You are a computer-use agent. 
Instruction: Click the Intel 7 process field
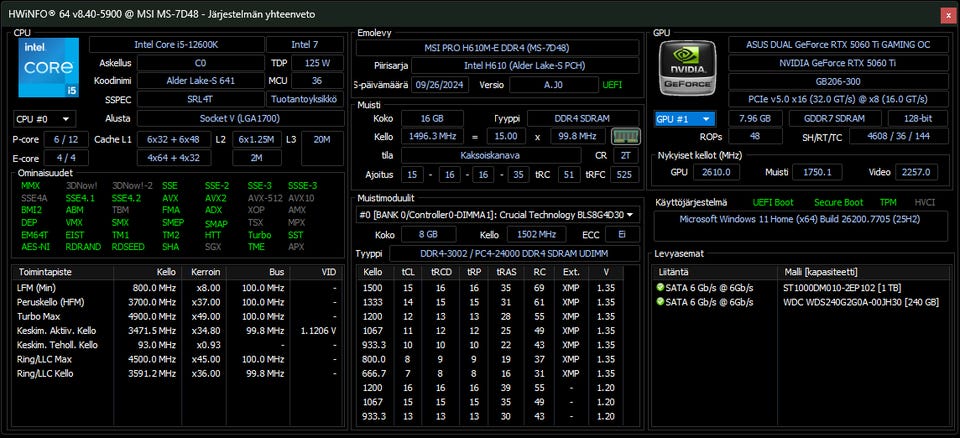305,45
